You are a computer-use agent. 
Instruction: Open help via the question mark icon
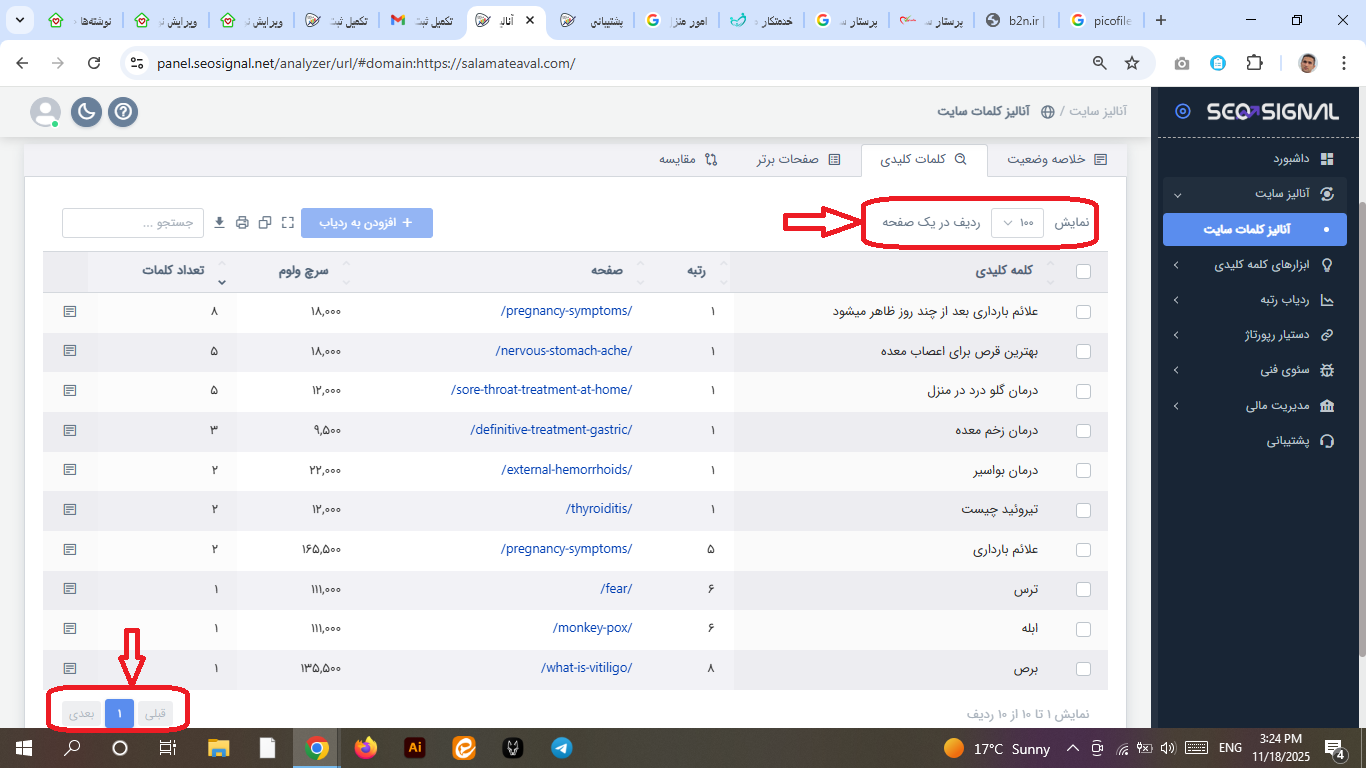pyautogui.click(x=123, y=112)
